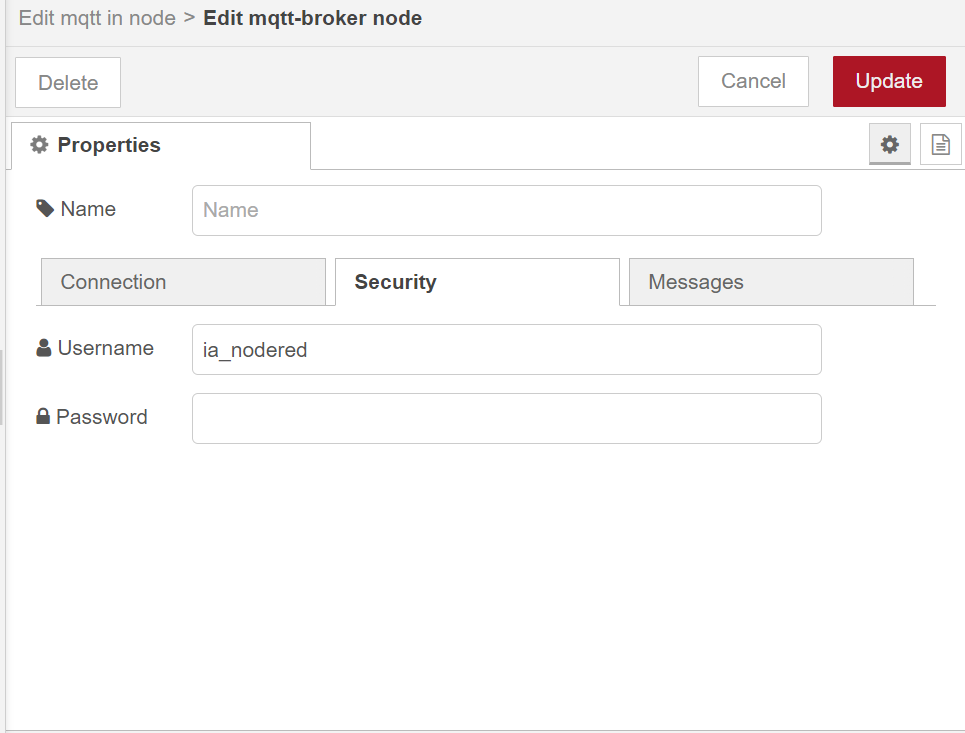Screen dimensions: 965x733
Task: Click the panel resize handle on left edge
Action: (x=2, y=388)
